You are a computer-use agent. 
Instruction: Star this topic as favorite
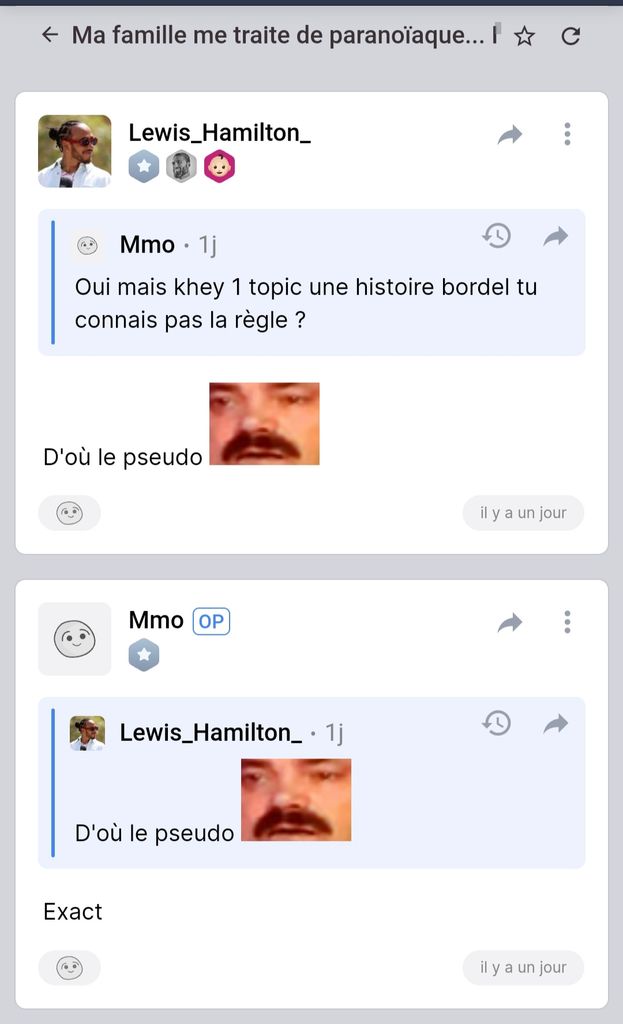pyautogui.click(x=524, y=37)
